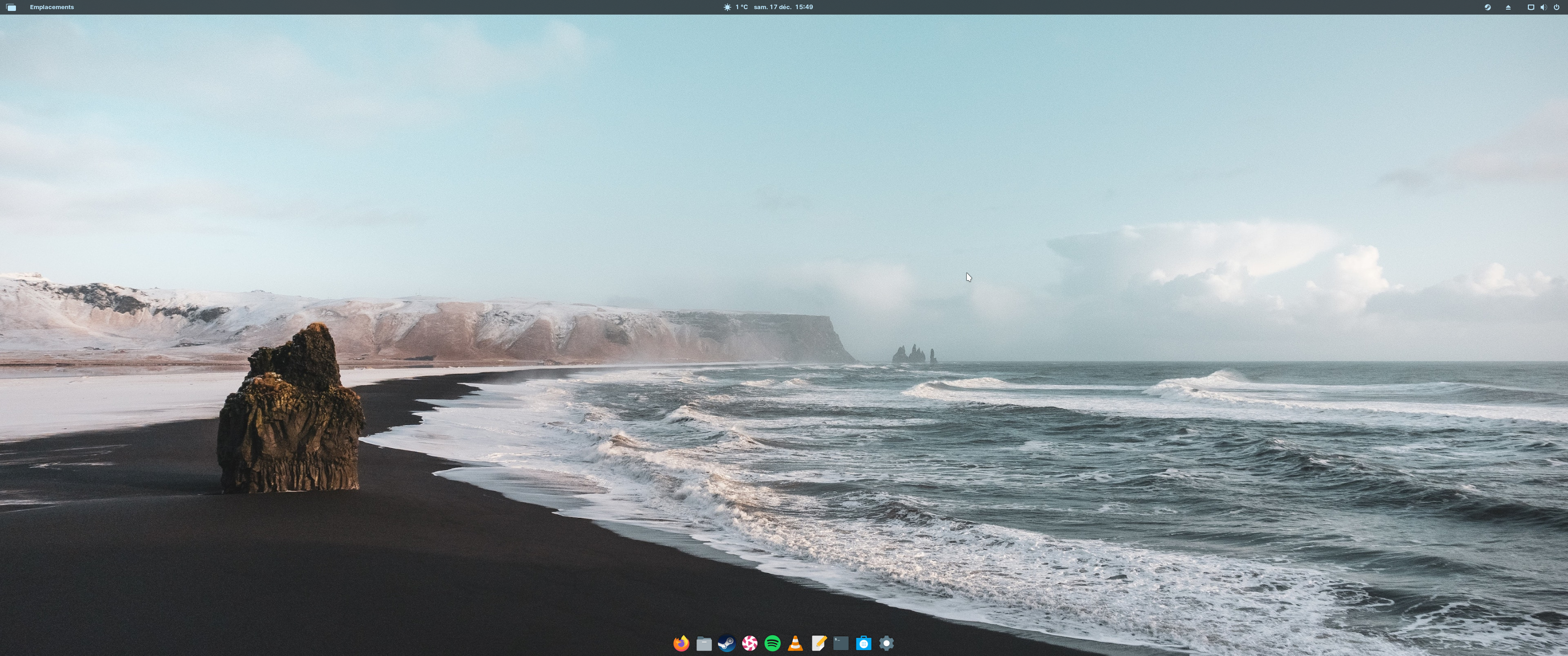Screen dimensions: 1568x656
Task: Launch Spotify from the dock
Action: coord(773,643)
